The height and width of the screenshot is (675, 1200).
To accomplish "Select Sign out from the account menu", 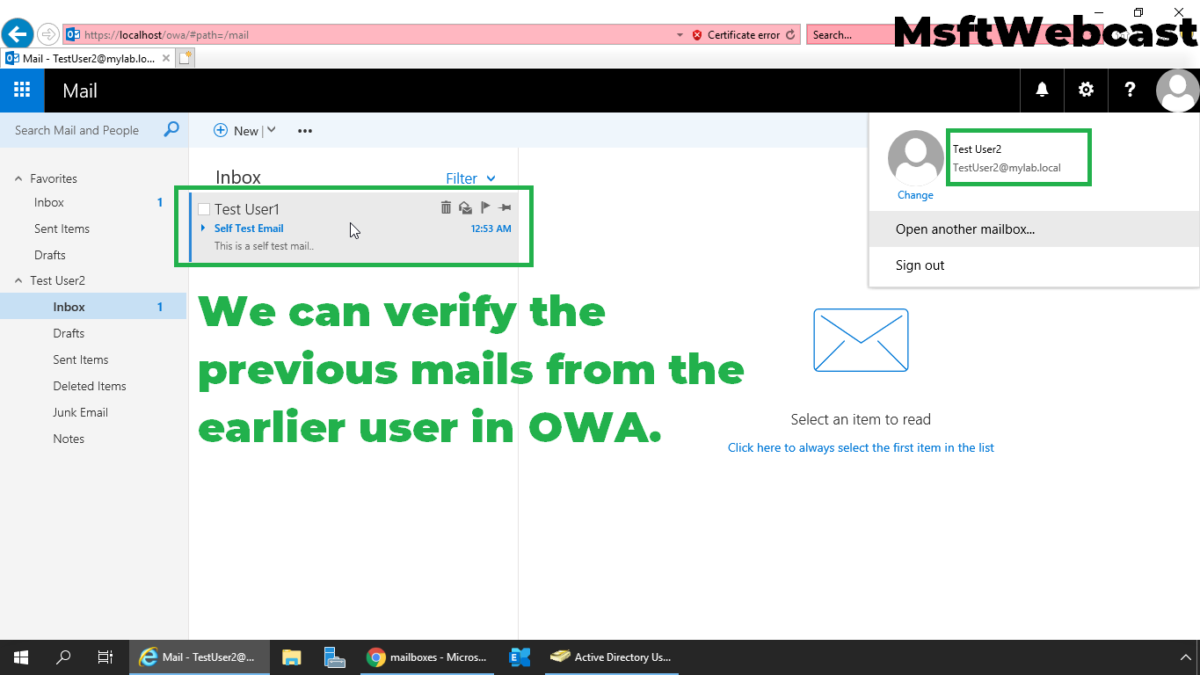I will 917,265.
